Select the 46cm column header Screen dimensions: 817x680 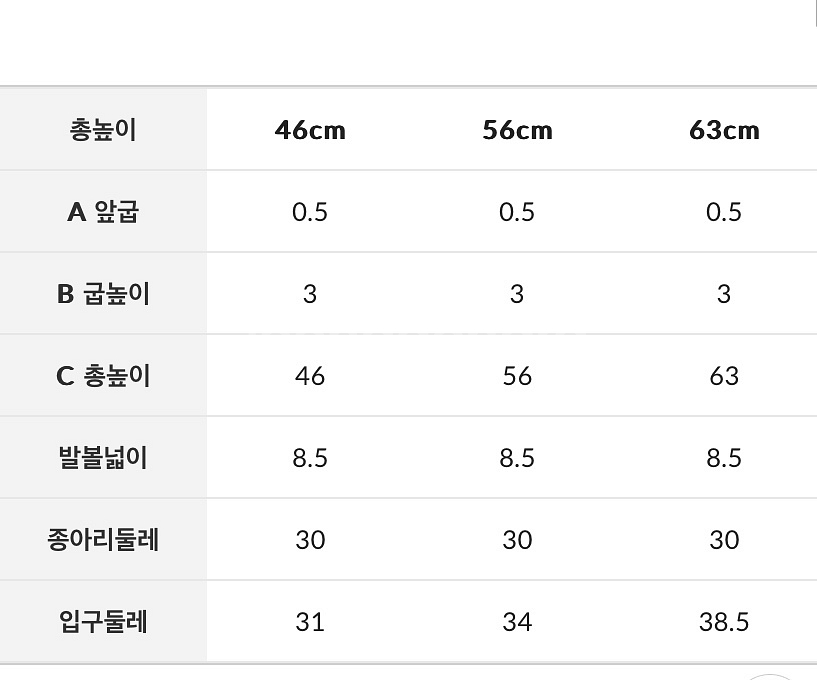[310, 130]
